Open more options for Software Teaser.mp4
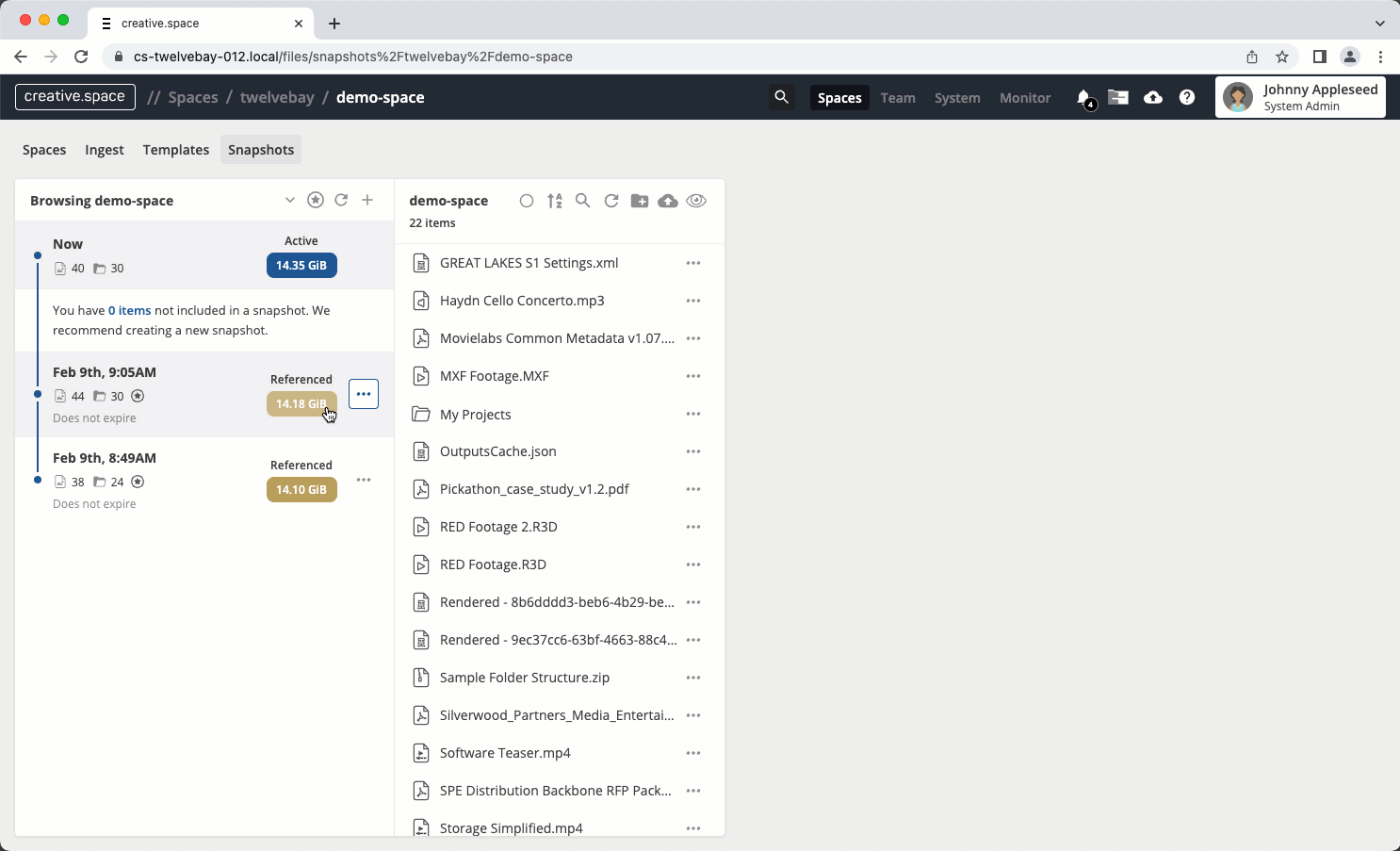The height and width of the screenshot is (851, 1400). [693, 753]
